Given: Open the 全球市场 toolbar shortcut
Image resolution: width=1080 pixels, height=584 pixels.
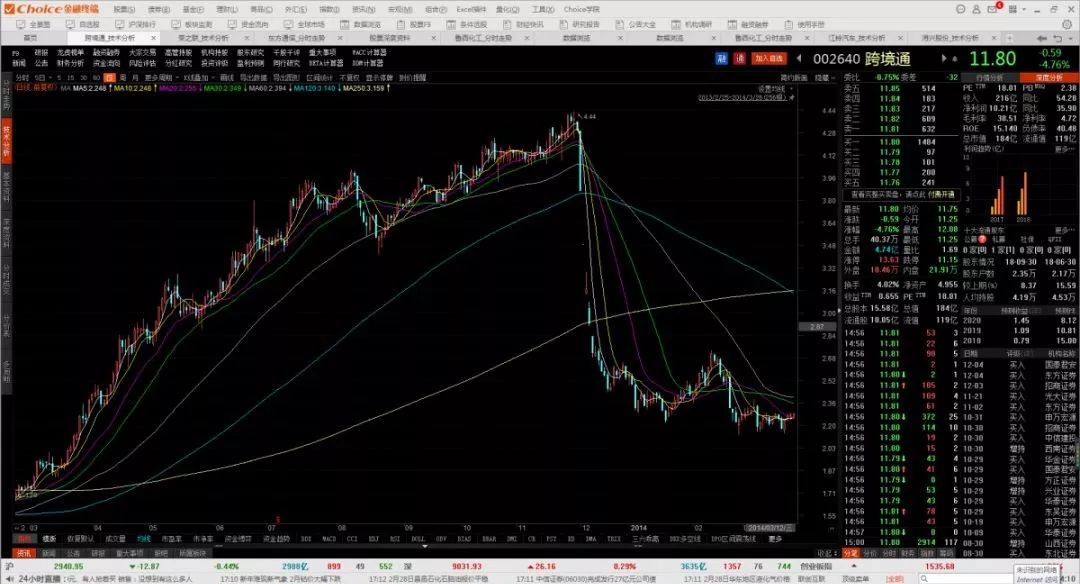Looking at the screenshot, I should [304, 24].
